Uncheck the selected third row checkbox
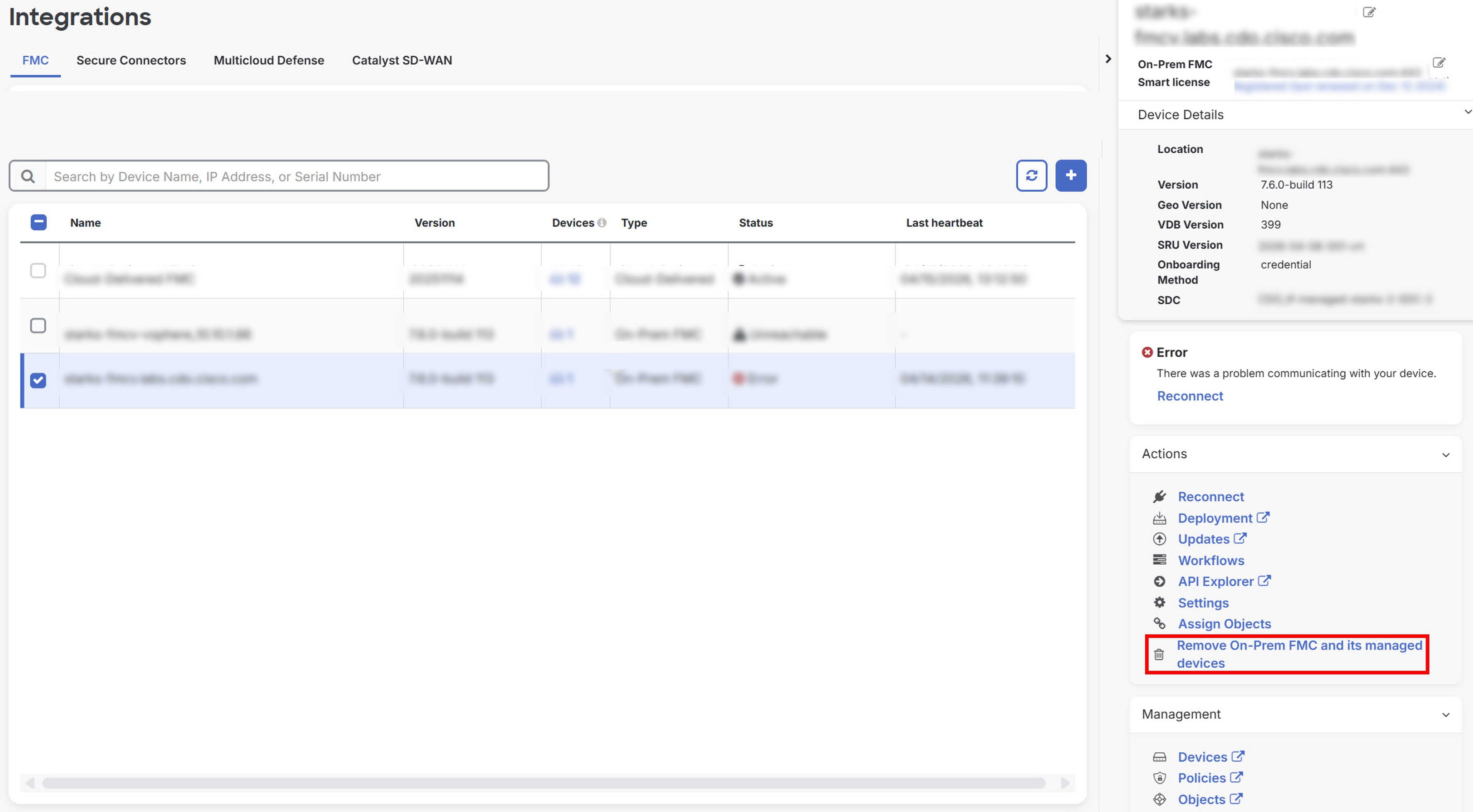 pos(38,380)
